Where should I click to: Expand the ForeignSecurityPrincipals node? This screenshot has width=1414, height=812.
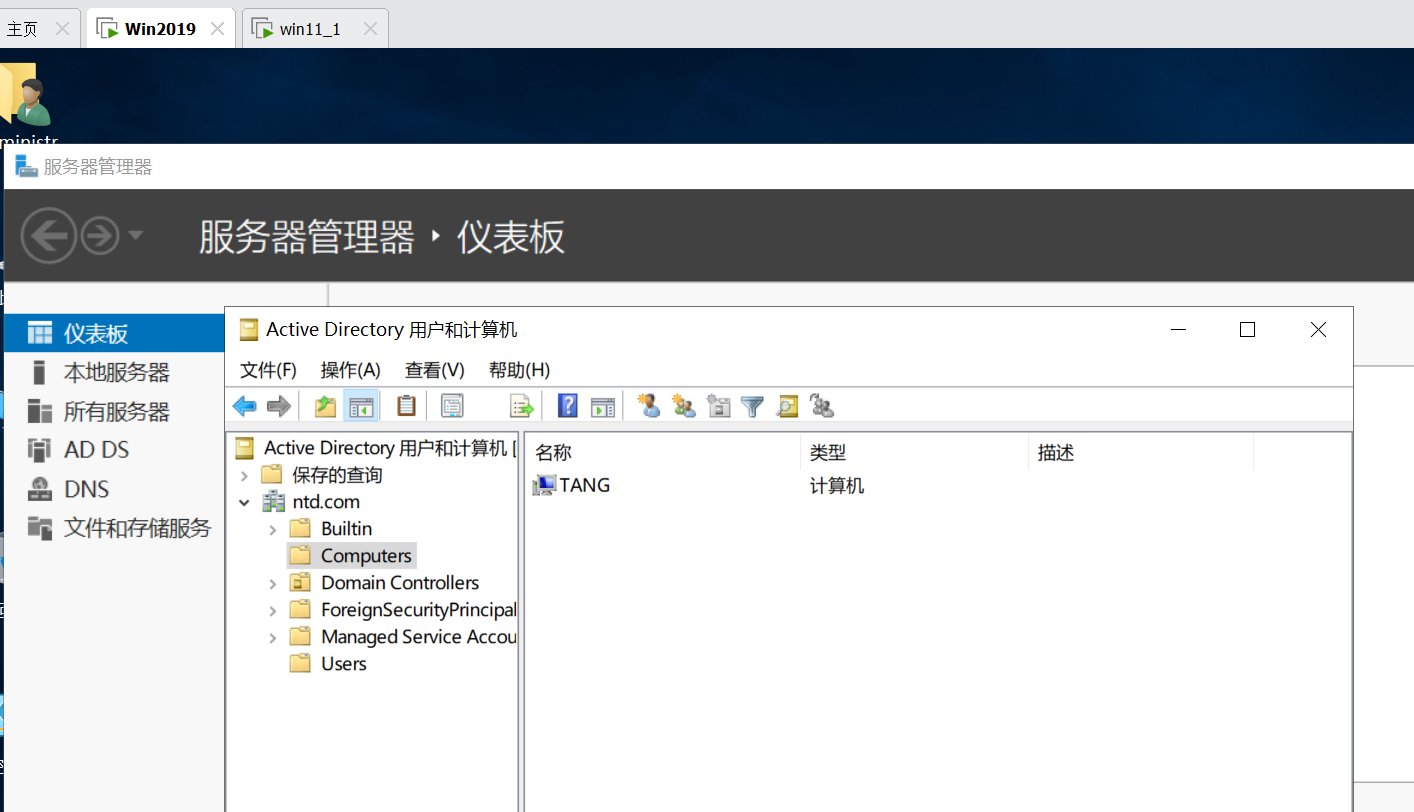tap(272, 610)
